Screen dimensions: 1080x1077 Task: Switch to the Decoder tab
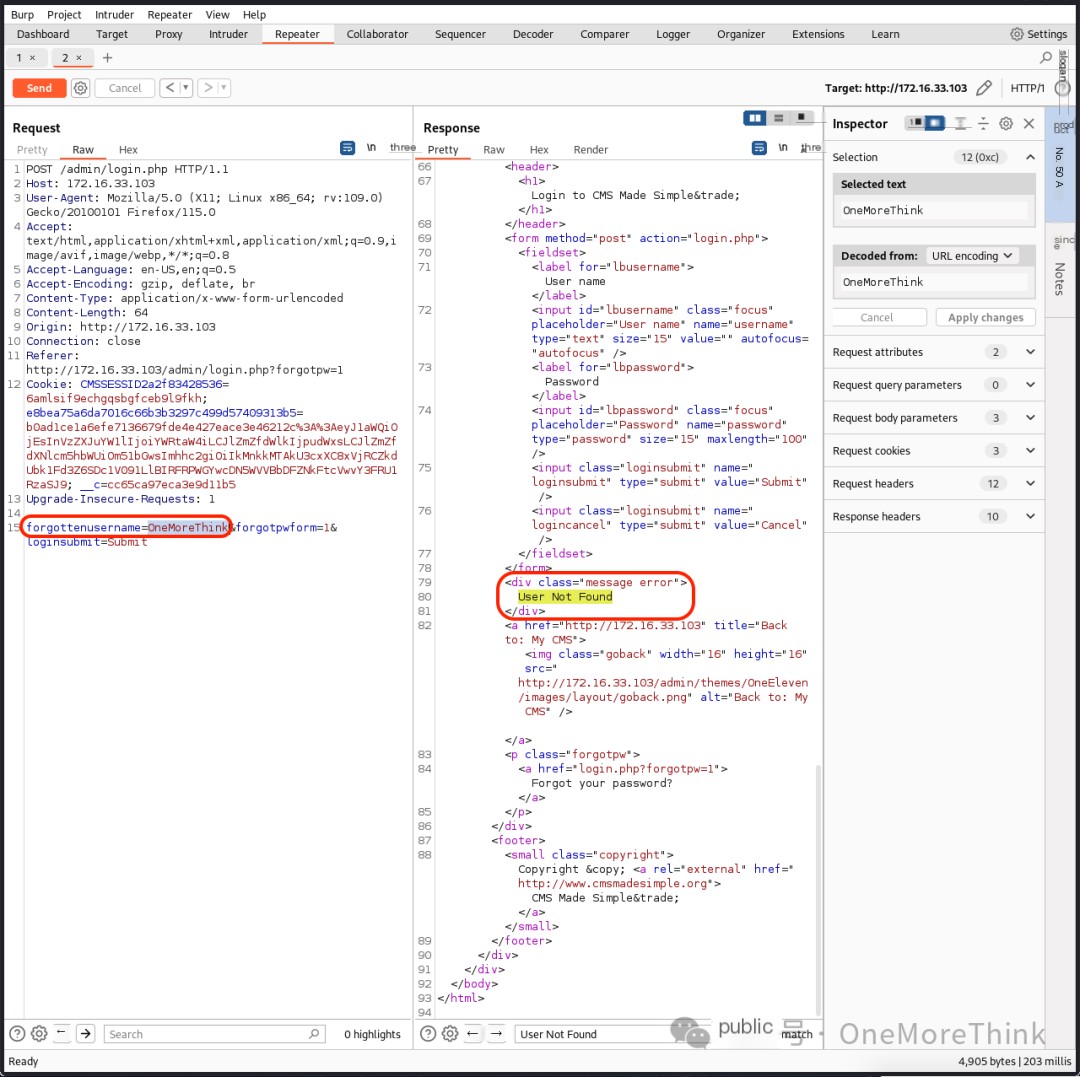[532, 34]
